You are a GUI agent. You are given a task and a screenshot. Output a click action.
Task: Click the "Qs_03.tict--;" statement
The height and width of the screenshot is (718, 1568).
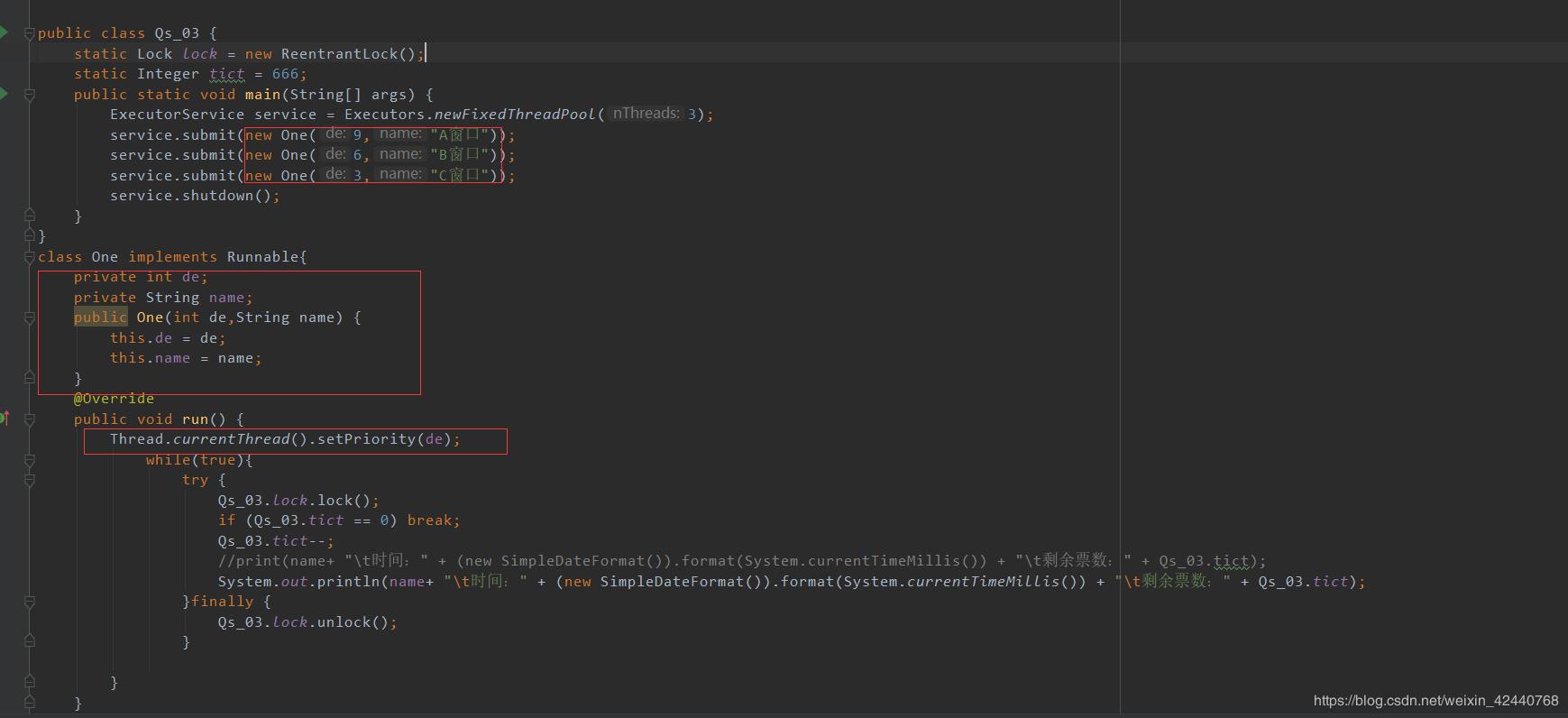[276, 541]
